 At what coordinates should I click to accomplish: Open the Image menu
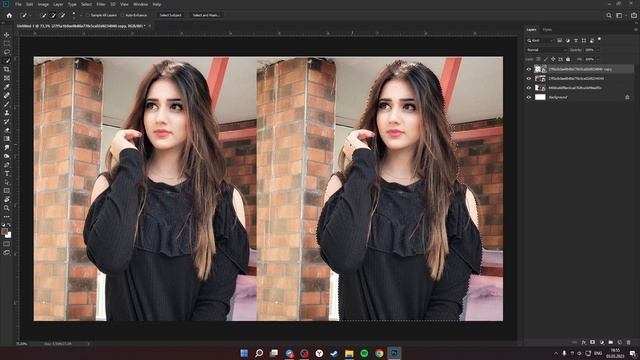click(43, 4)
